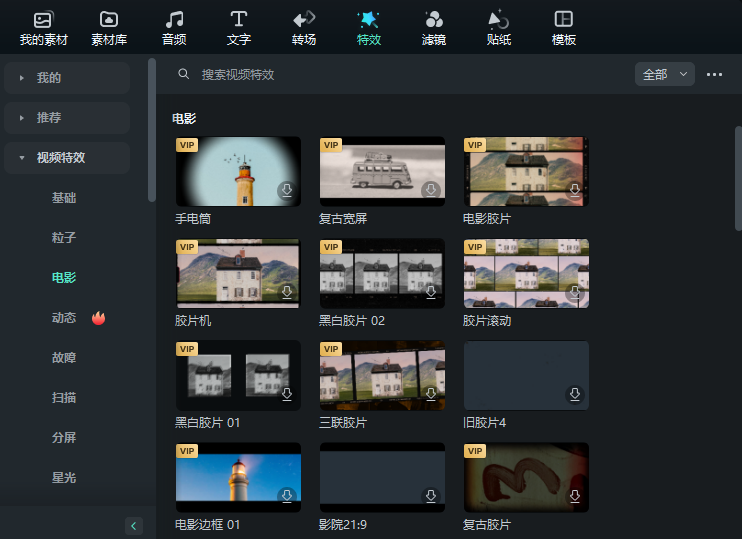Expand the 我的 sidebar section
Viewport: 742px width, 539px height.
point(66,78)
